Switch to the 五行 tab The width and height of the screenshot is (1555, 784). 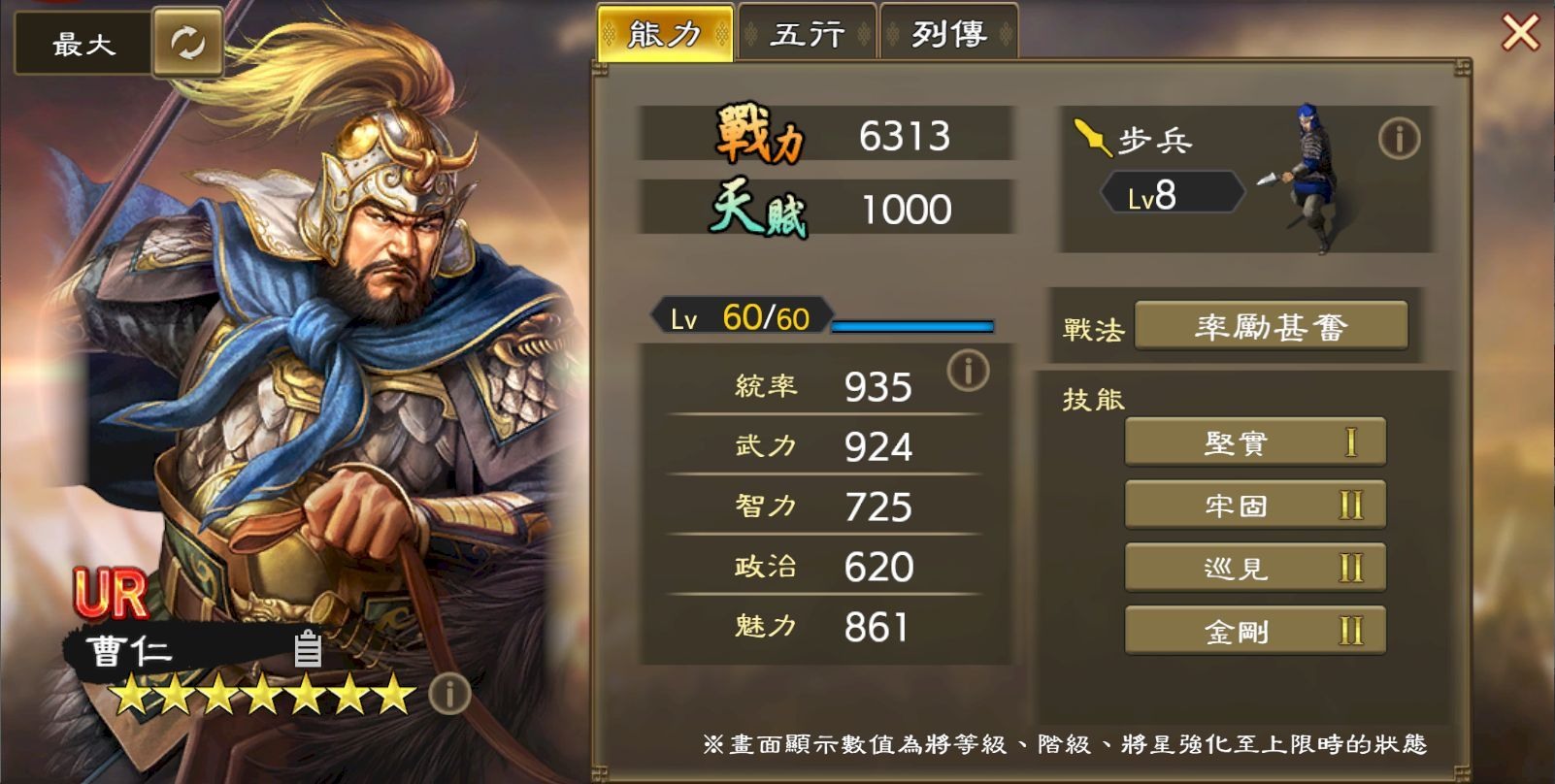point(808,33)
